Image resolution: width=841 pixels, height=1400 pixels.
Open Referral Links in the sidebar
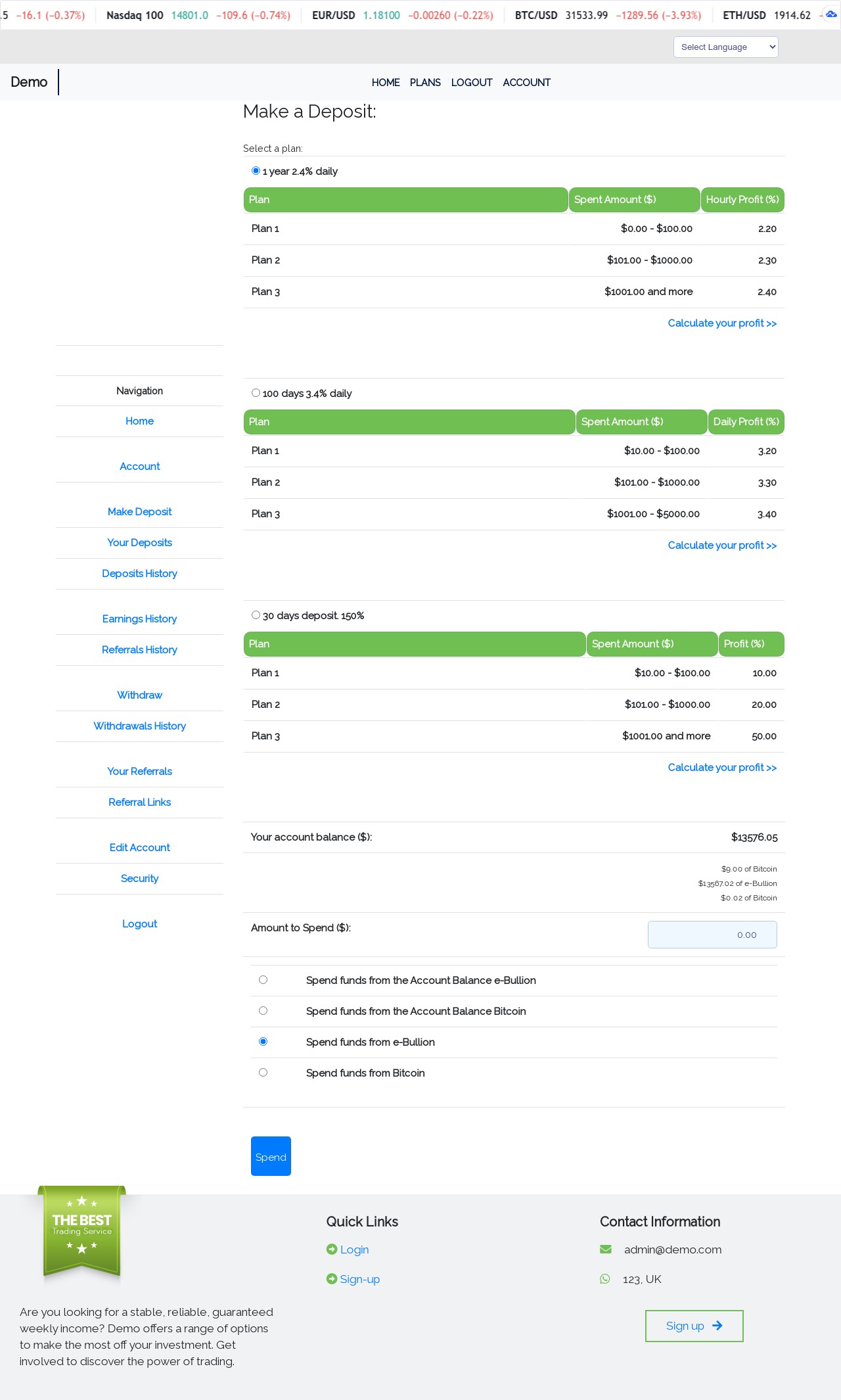point(139,803)
